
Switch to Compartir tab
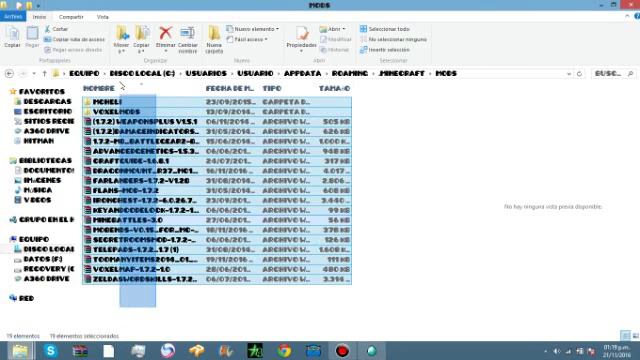71,17
